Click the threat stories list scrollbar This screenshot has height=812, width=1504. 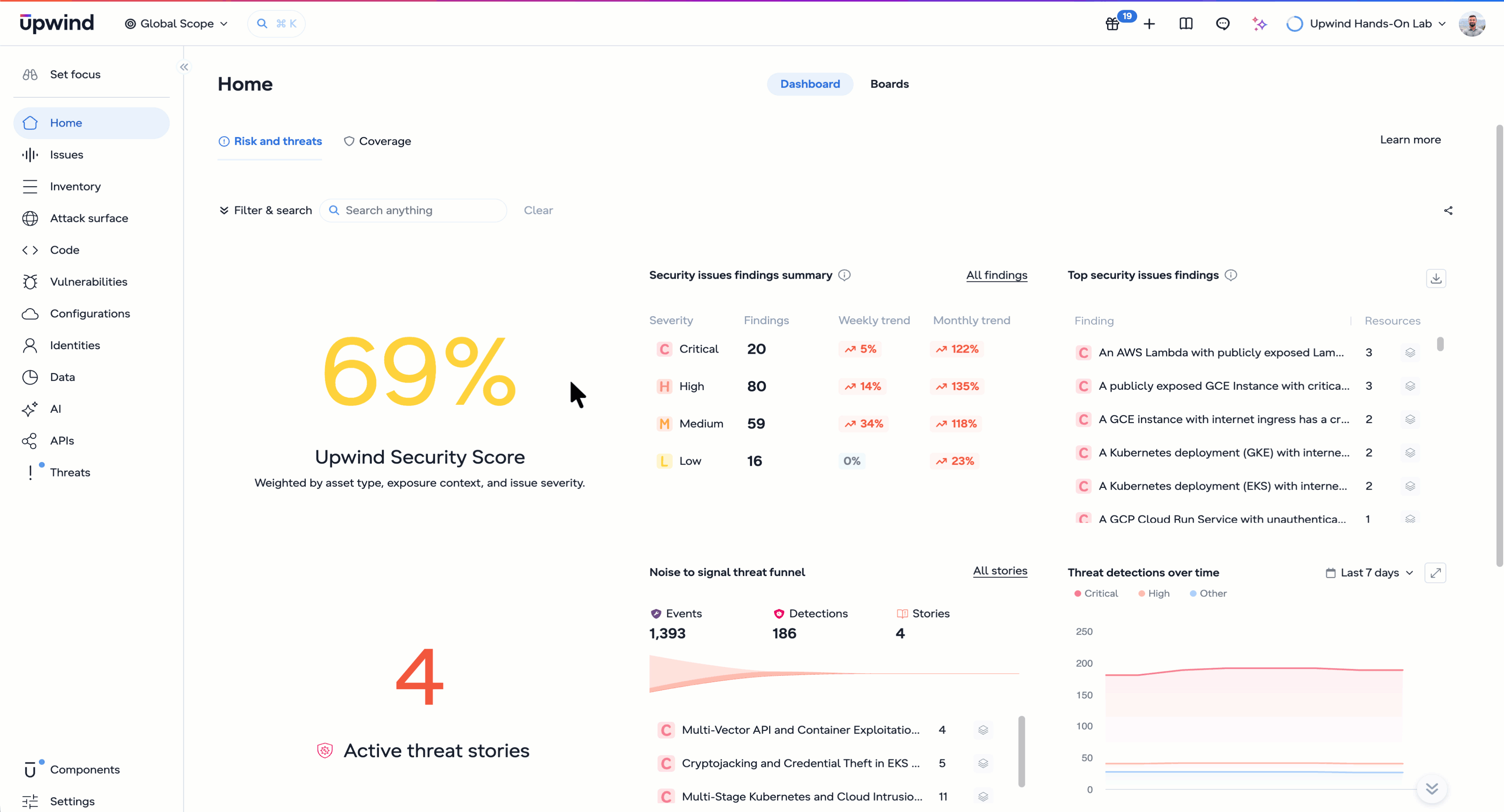pos(1021,751)
